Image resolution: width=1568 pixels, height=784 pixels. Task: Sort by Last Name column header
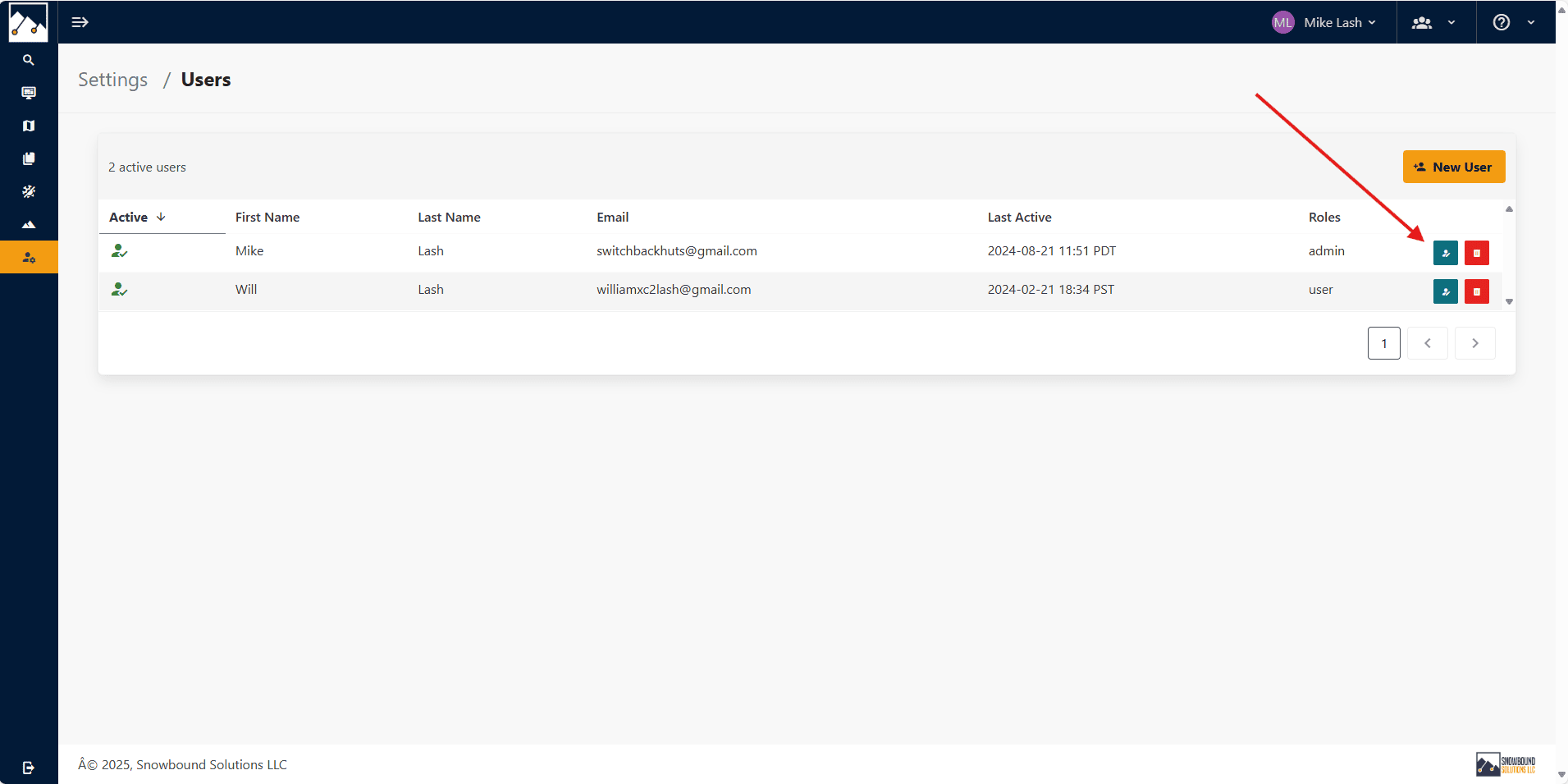(x=449, y=218)
